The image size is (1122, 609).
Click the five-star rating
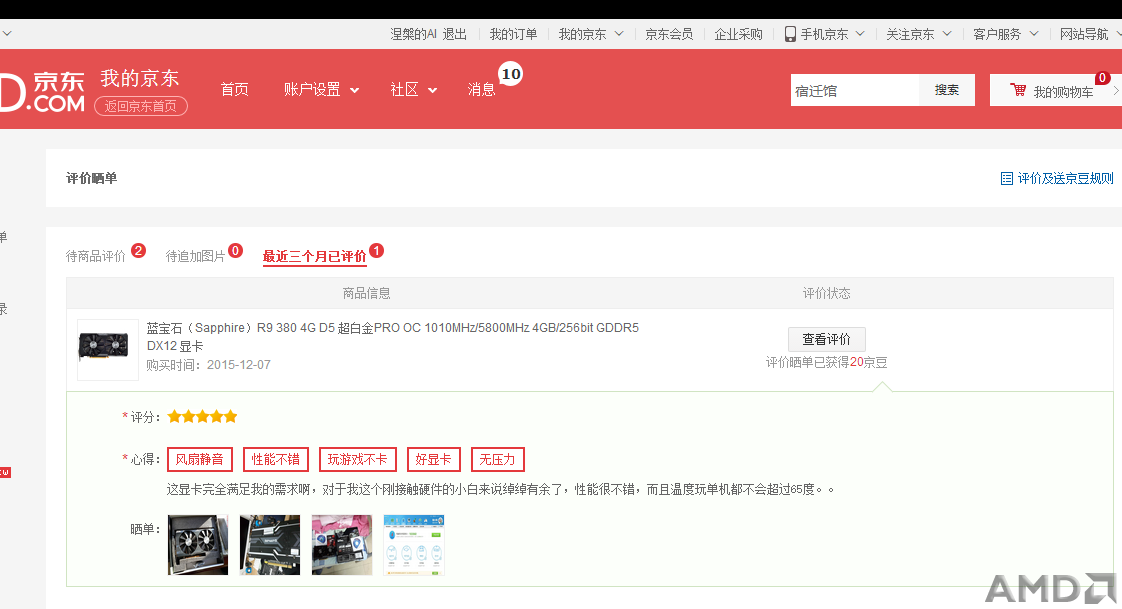(202, 416)
